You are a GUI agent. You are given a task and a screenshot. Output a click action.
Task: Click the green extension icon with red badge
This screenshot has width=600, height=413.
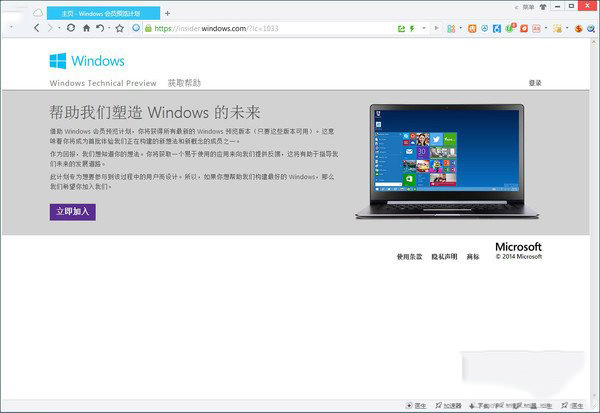(510, 28)
